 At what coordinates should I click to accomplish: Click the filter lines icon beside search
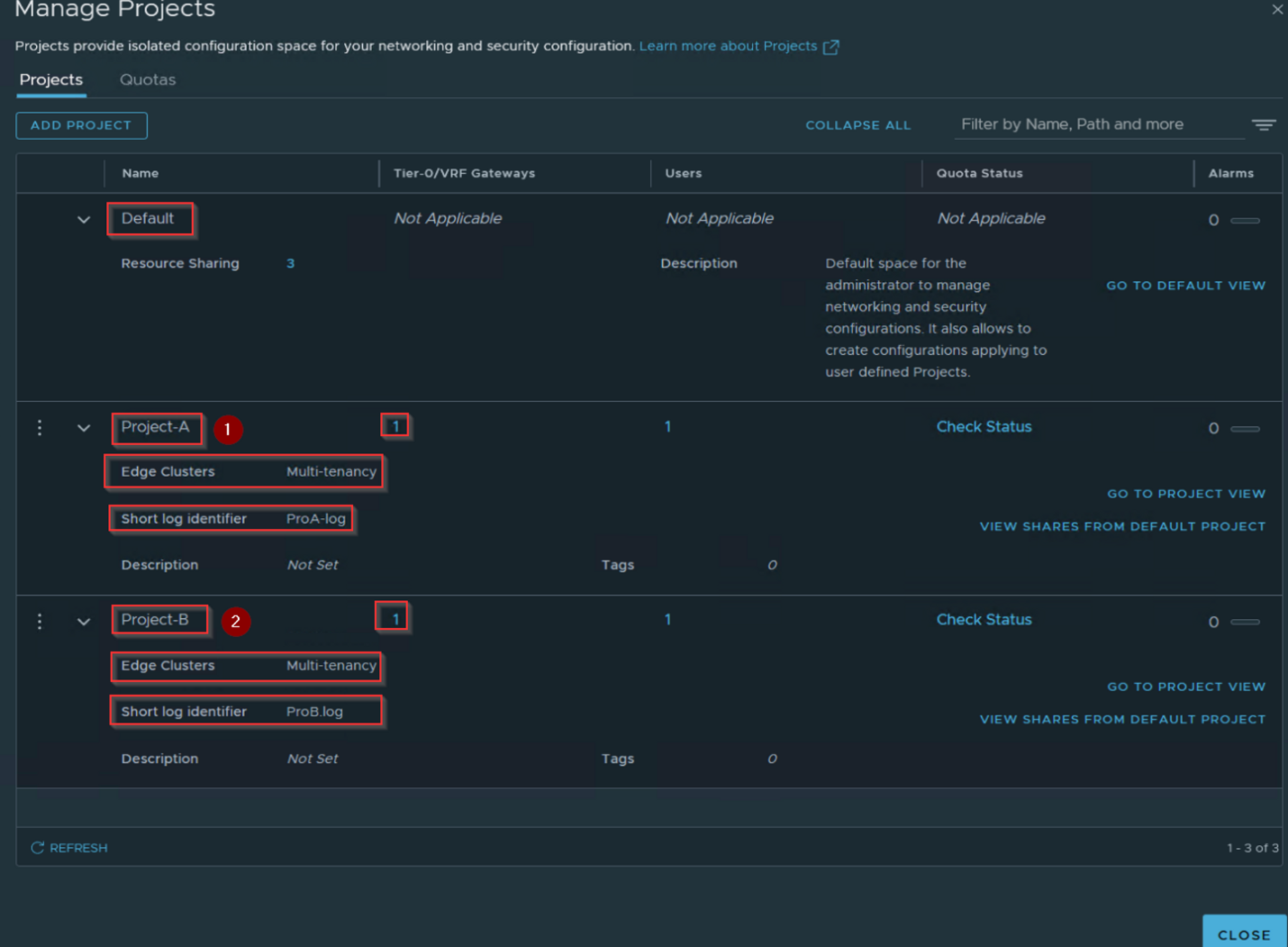pos(1264,125)
